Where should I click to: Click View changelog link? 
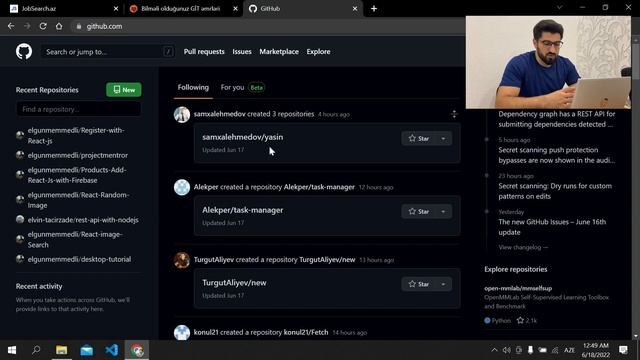523,247
